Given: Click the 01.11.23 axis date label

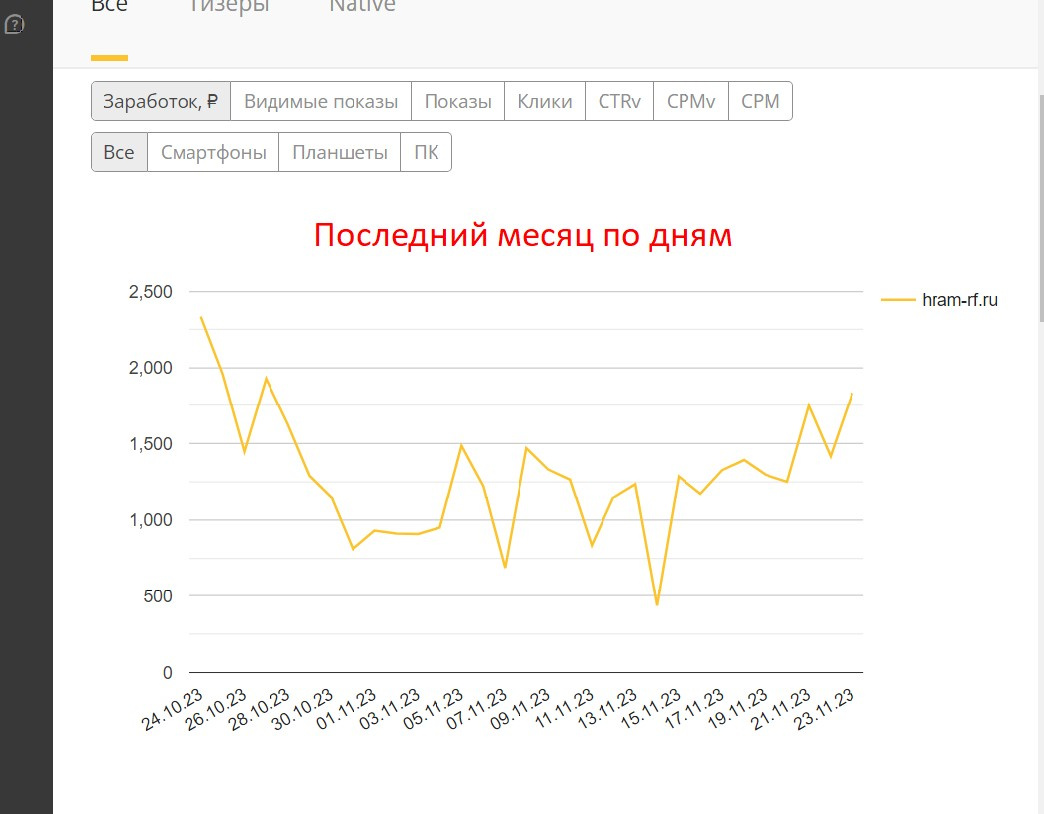Looking at the screenshot, I should pos(347,710).
